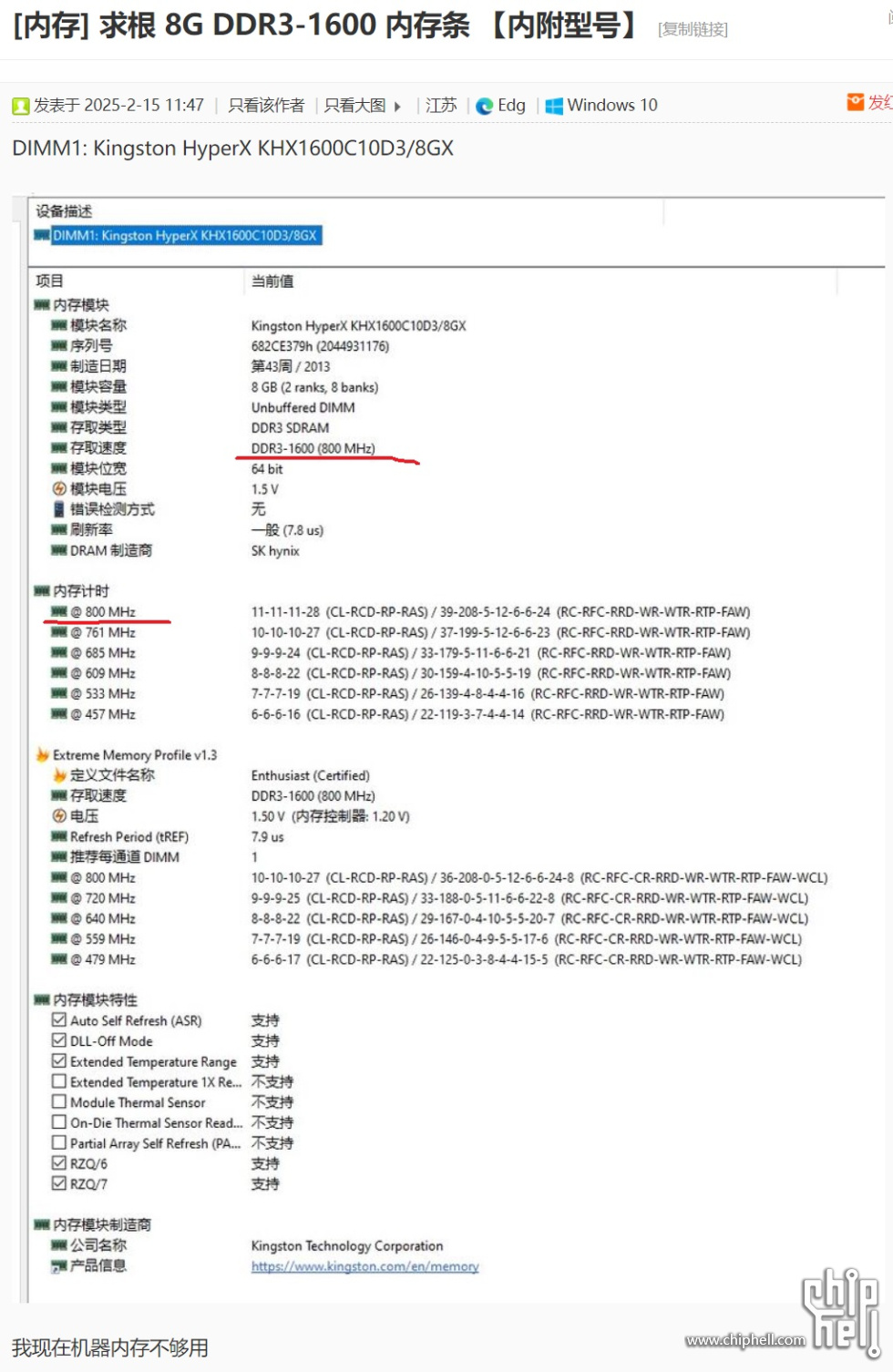Screen dimensions: 893x1372
Task: Click the Windows logo icon
Action: (x=554, y=106)
